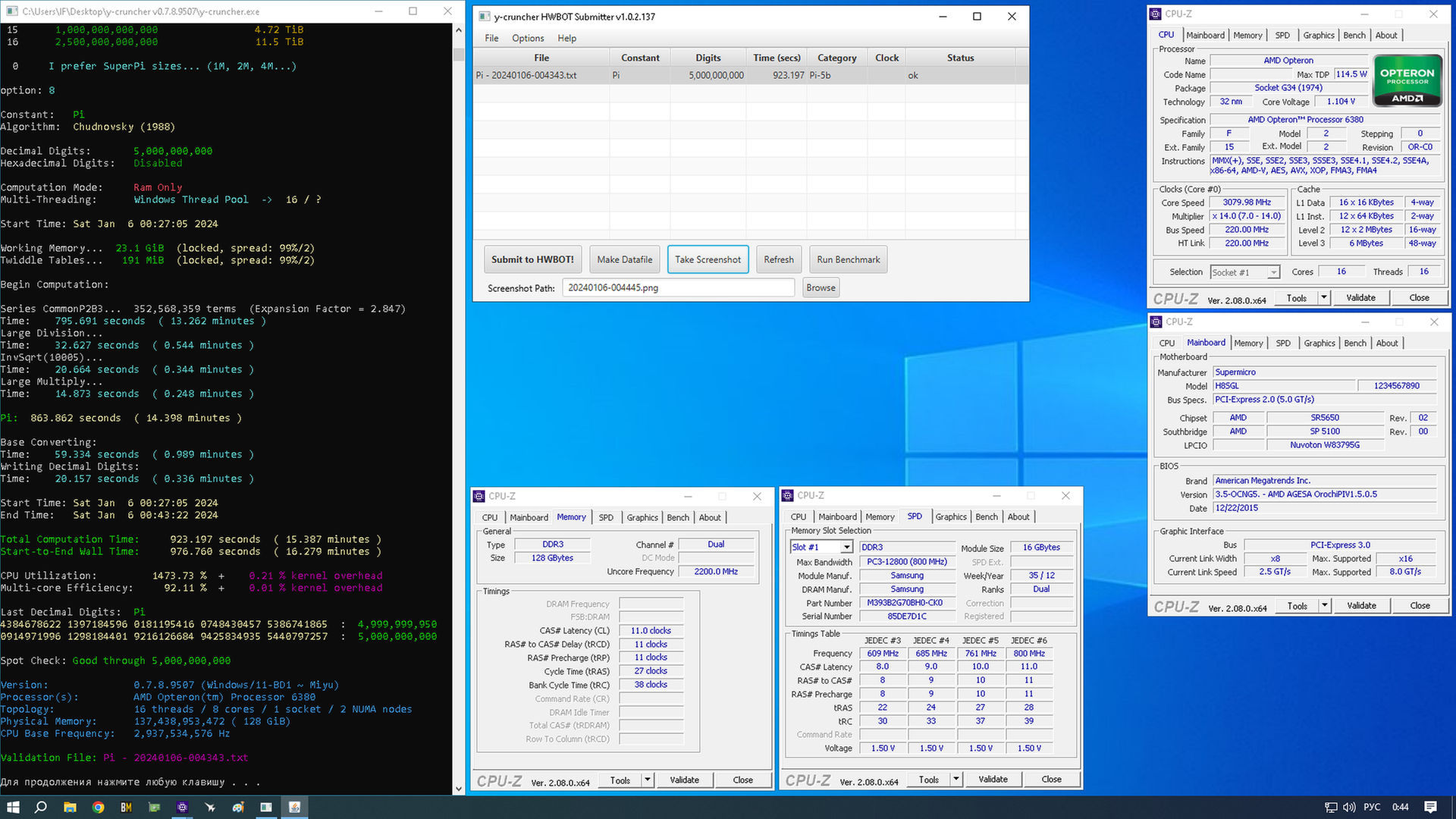Open taskbar search magnifier
This screenshot has height=819, width=1456.
click(x=41, y=807)
